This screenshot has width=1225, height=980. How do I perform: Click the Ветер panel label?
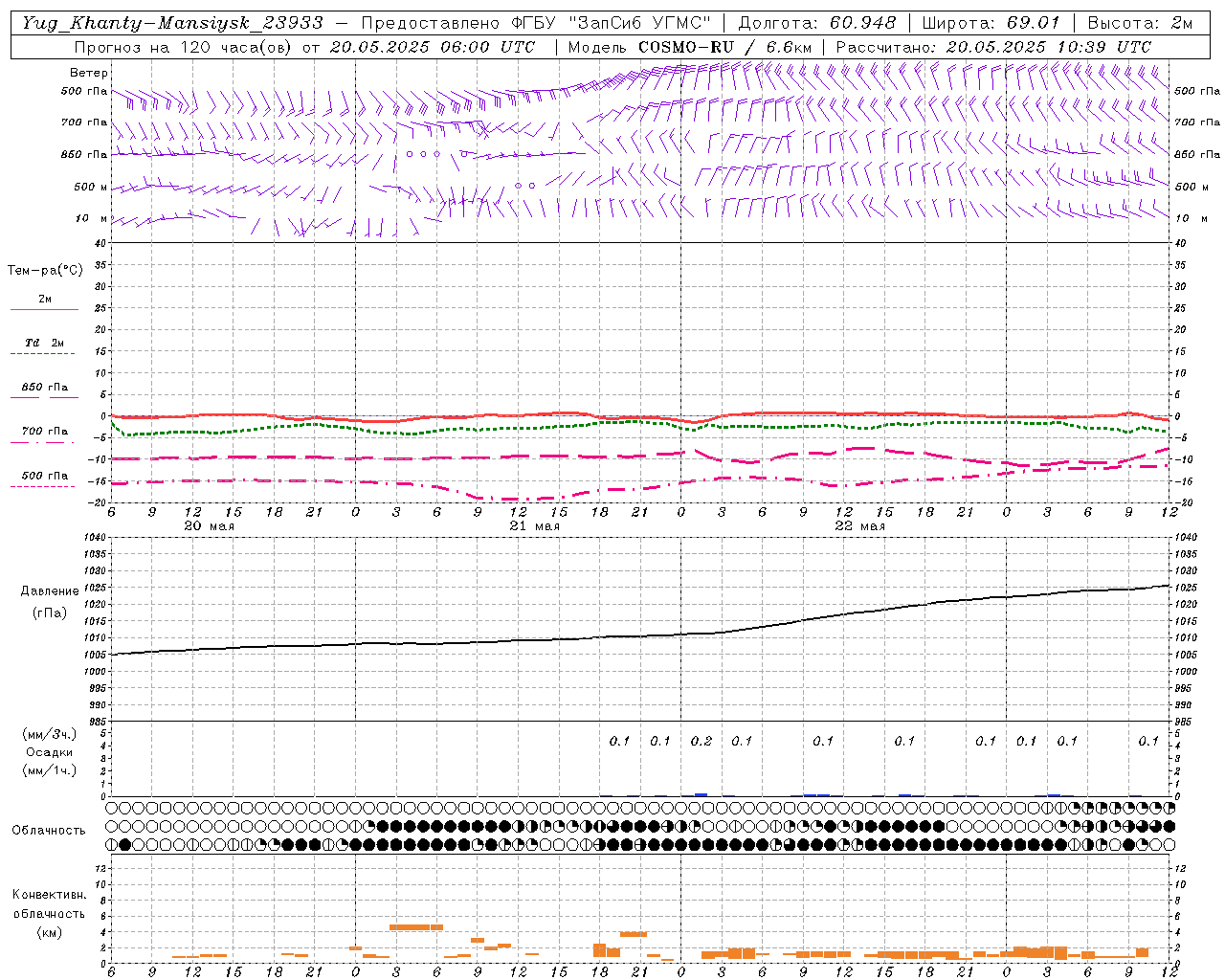(89, 73)
